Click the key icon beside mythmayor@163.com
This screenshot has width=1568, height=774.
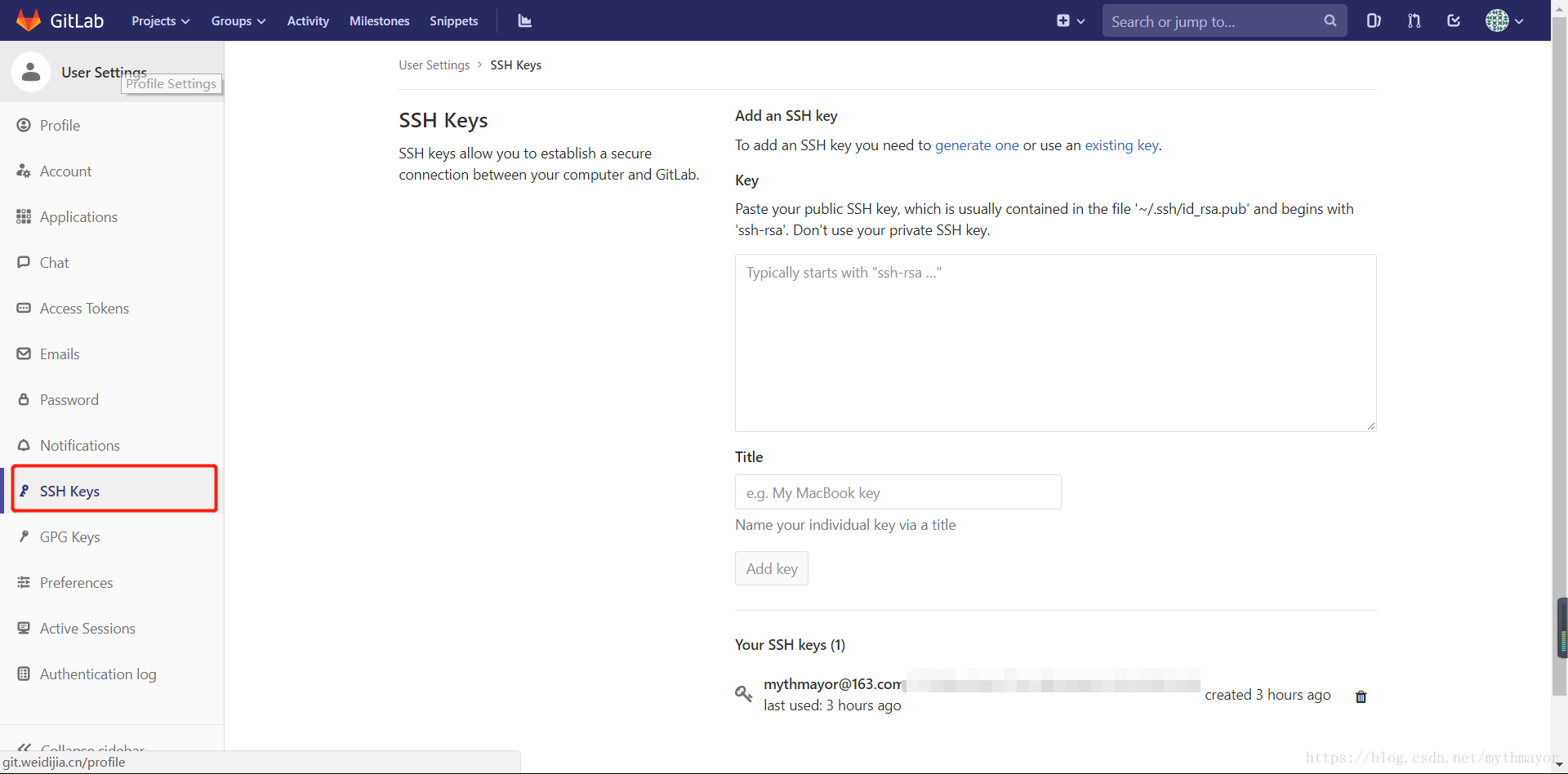point(743,694)
